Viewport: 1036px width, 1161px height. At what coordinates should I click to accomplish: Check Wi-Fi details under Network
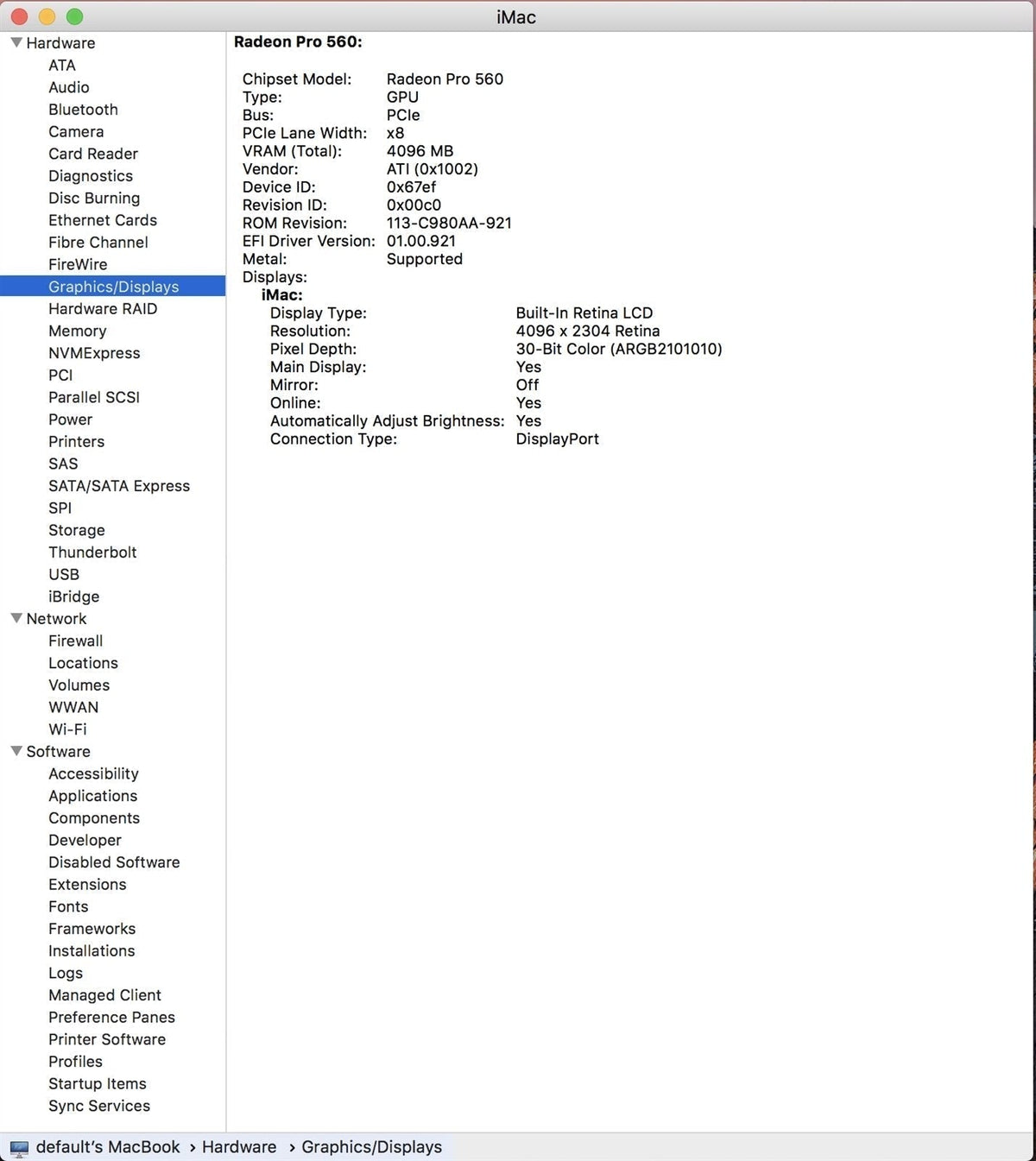click(x=67, y=729)
